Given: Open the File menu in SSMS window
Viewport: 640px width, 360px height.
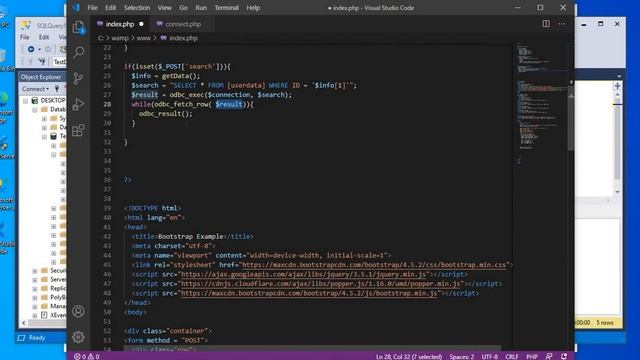Looking at the screenshot, I should [x=25, y=37].
